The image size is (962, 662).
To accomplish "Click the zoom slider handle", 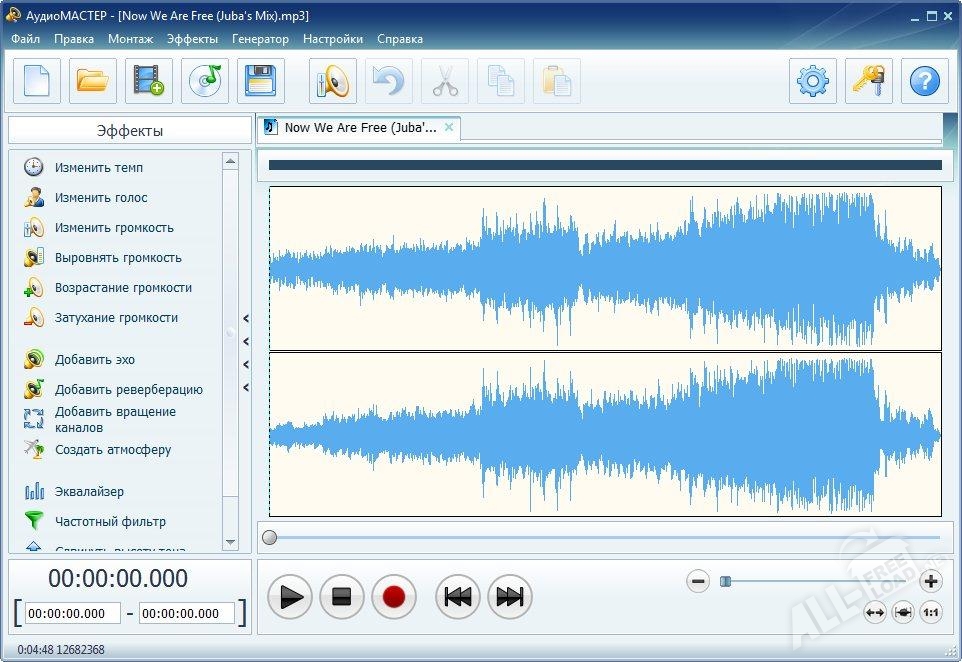I will click(x=726, y=581).
